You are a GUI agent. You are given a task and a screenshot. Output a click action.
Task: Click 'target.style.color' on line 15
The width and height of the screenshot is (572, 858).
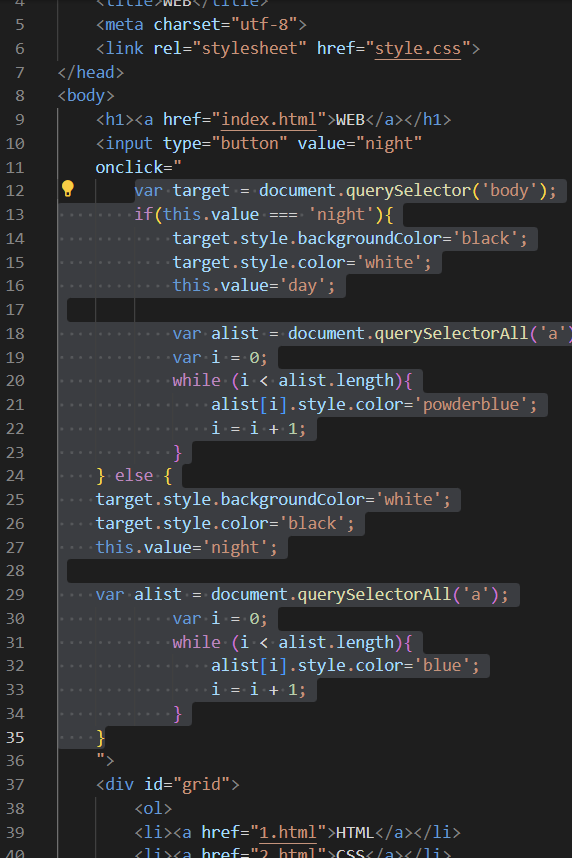click(x=264, y=263)
